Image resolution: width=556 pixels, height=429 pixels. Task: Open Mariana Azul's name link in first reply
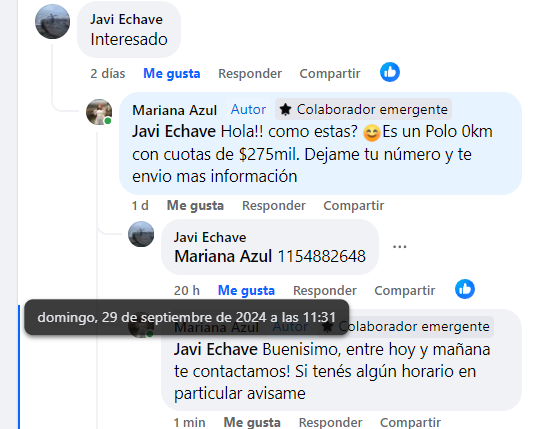pyautogui.click(x=174, y=110)
